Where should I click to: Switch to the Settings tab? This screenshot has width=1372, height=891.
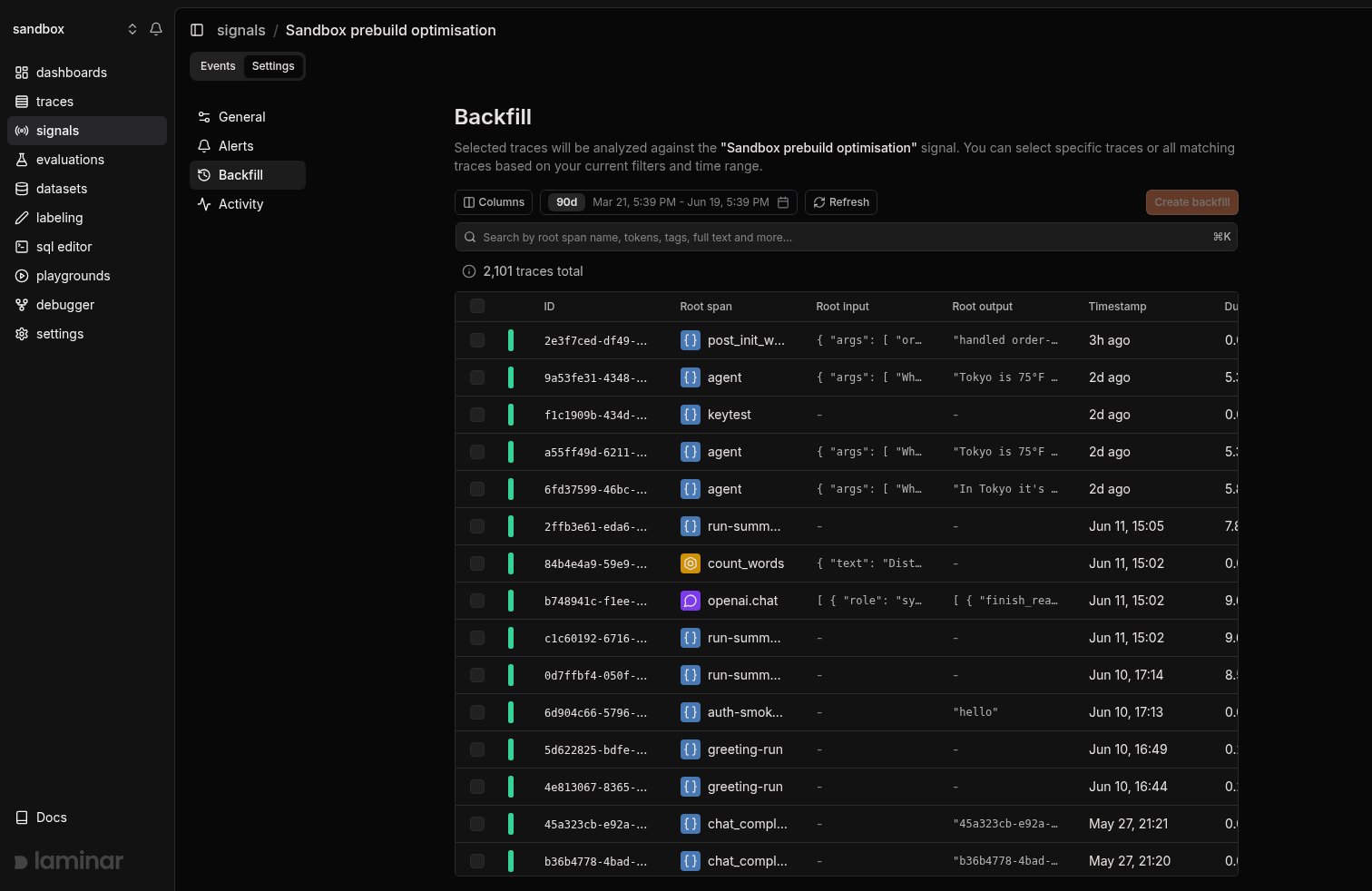click(273, 66)
